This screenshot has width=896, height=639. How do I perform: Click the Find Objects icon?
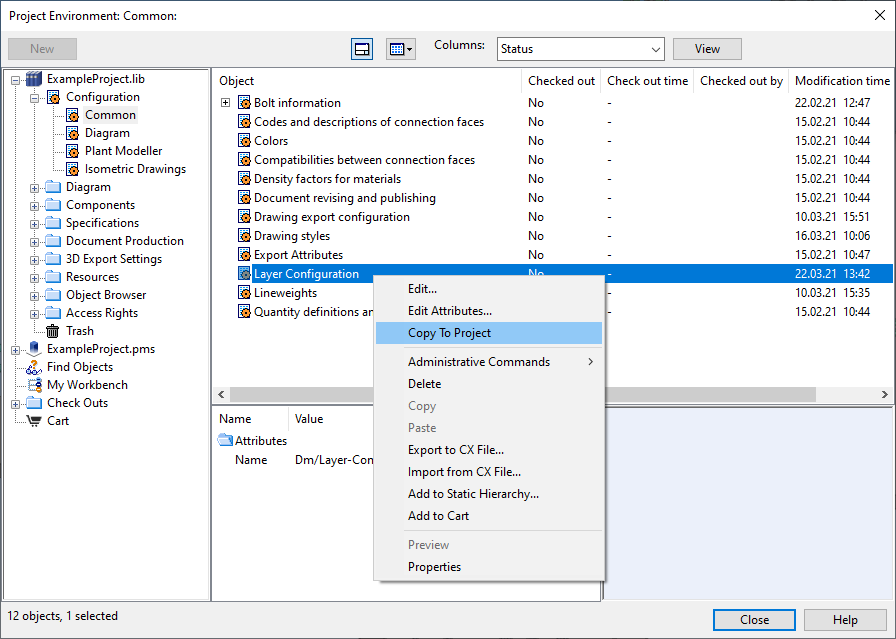[34, 367]
